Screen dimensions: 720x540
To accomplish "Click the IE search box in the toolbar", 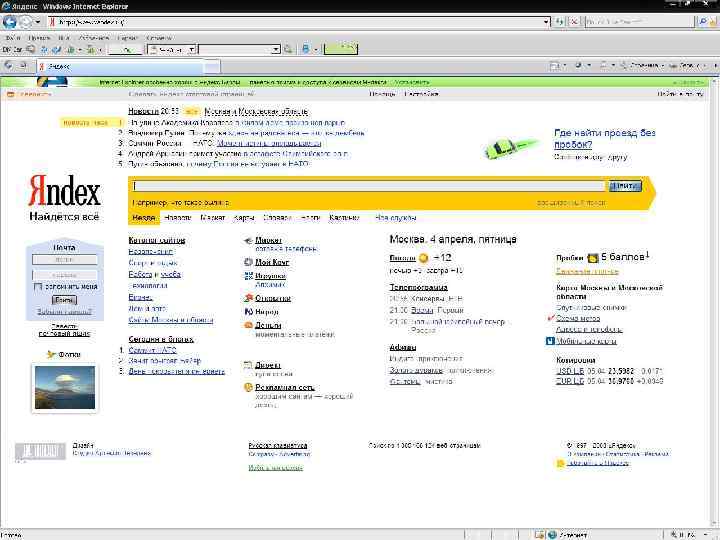I will click(638, 22).
